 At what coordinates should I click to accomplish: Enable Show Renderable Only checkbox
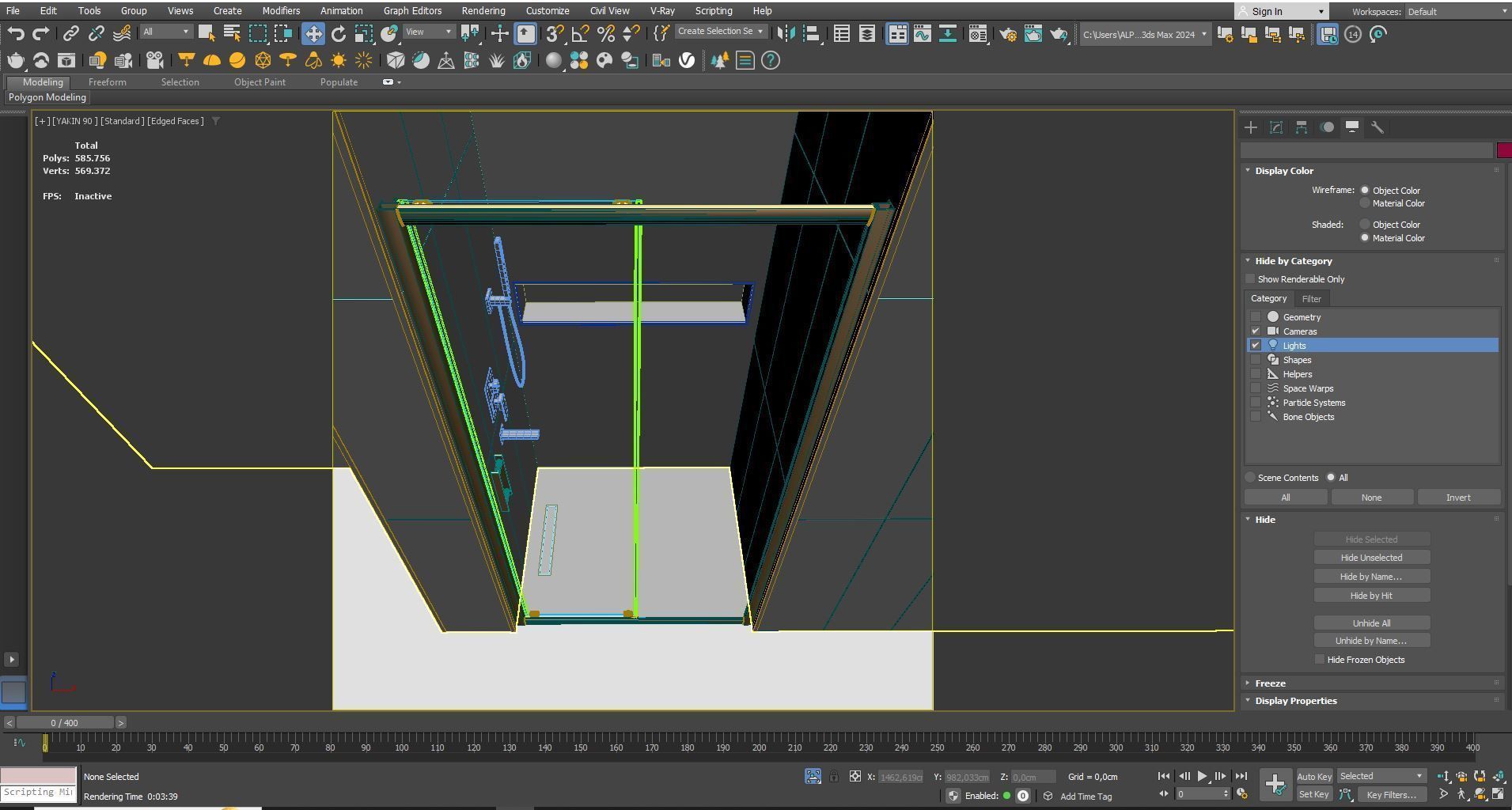(x=1250, y=279)
